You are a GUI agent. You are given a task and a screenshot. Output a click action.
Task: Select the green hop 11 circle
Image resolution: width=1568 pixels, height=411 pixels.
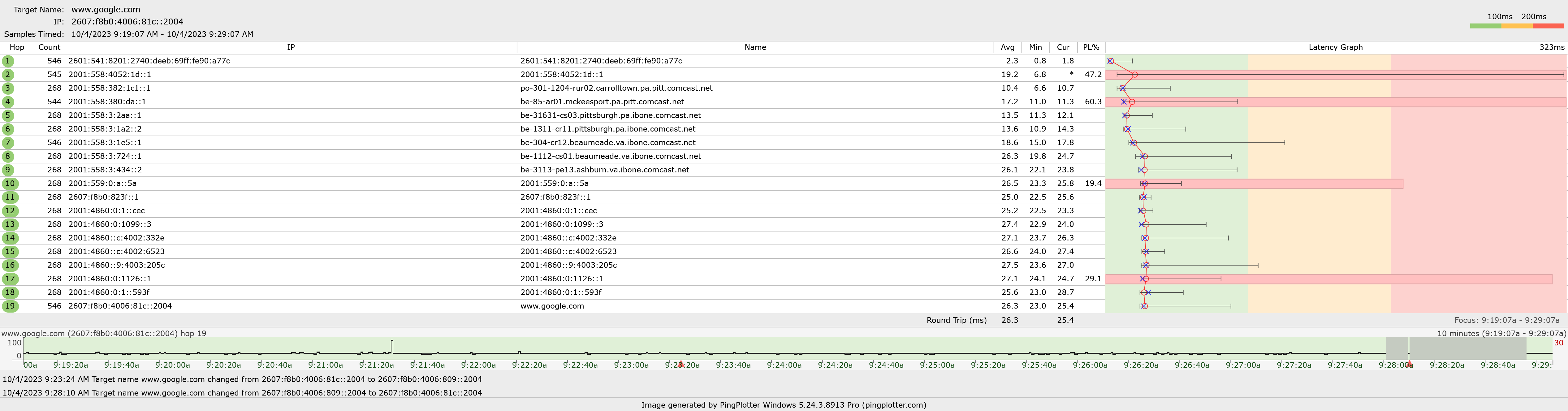(10, 197)
